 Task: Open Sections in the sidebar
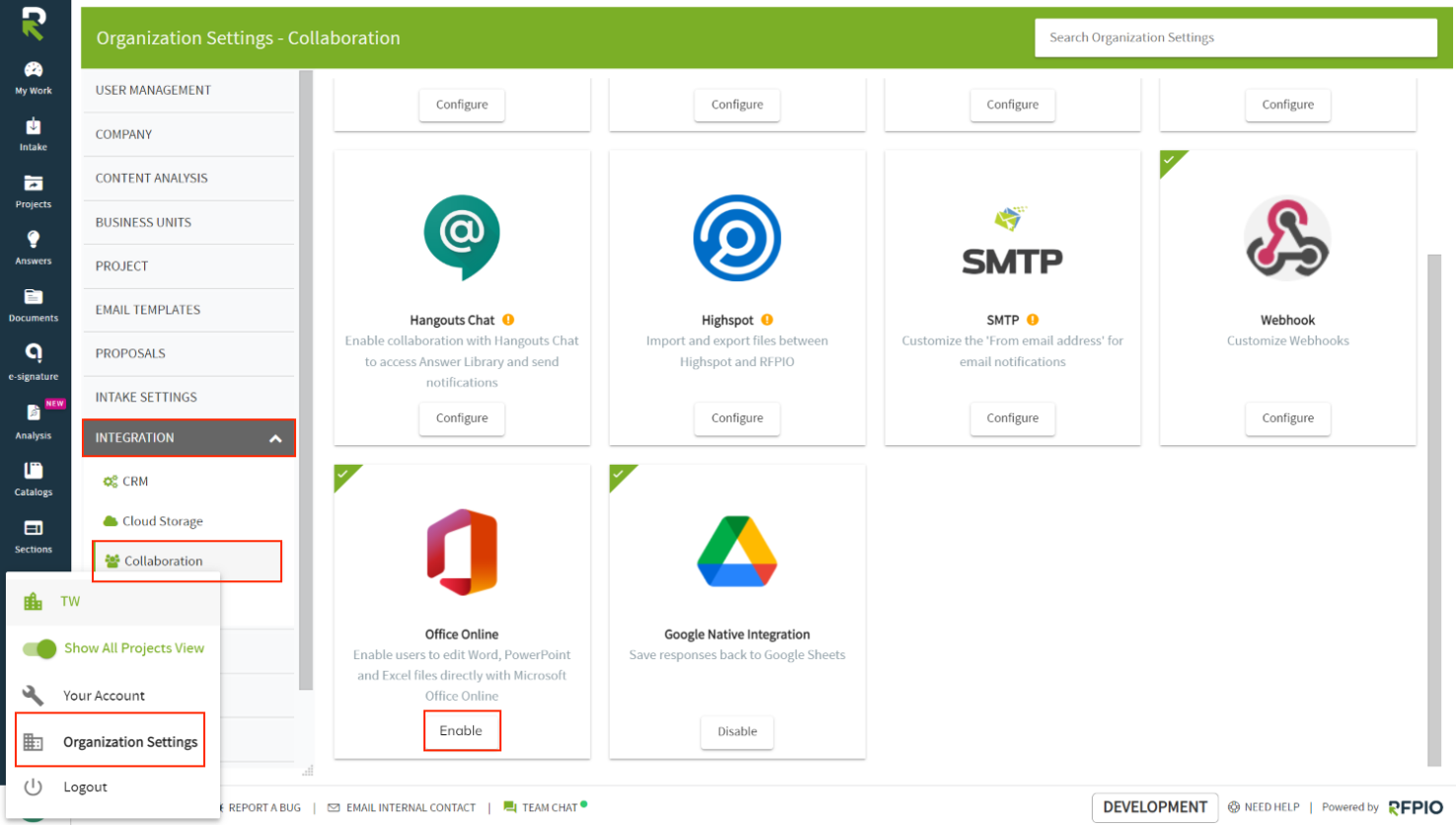pos(34,535)
